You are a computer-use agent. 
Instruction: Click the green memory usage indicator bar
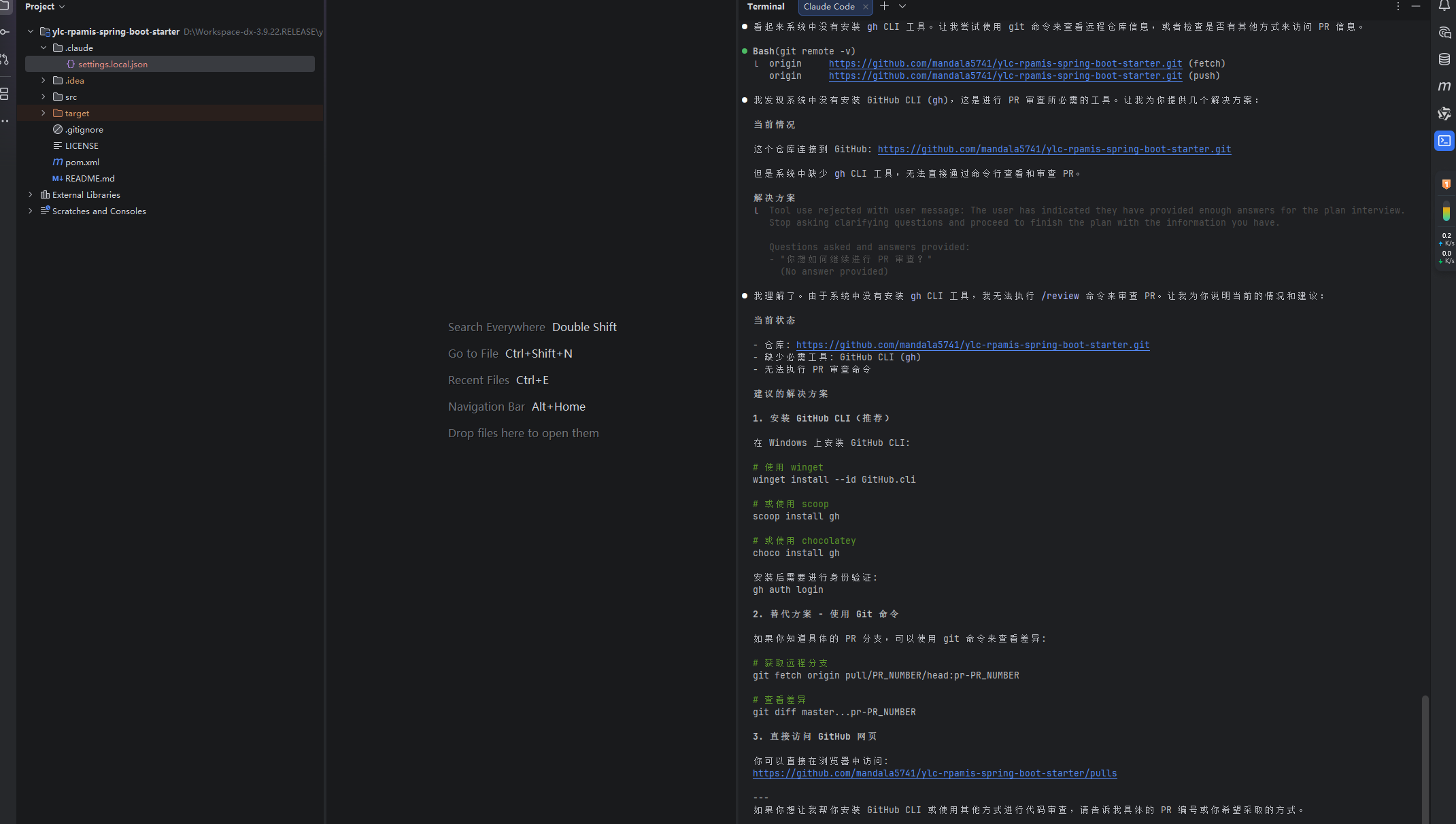1446,213
